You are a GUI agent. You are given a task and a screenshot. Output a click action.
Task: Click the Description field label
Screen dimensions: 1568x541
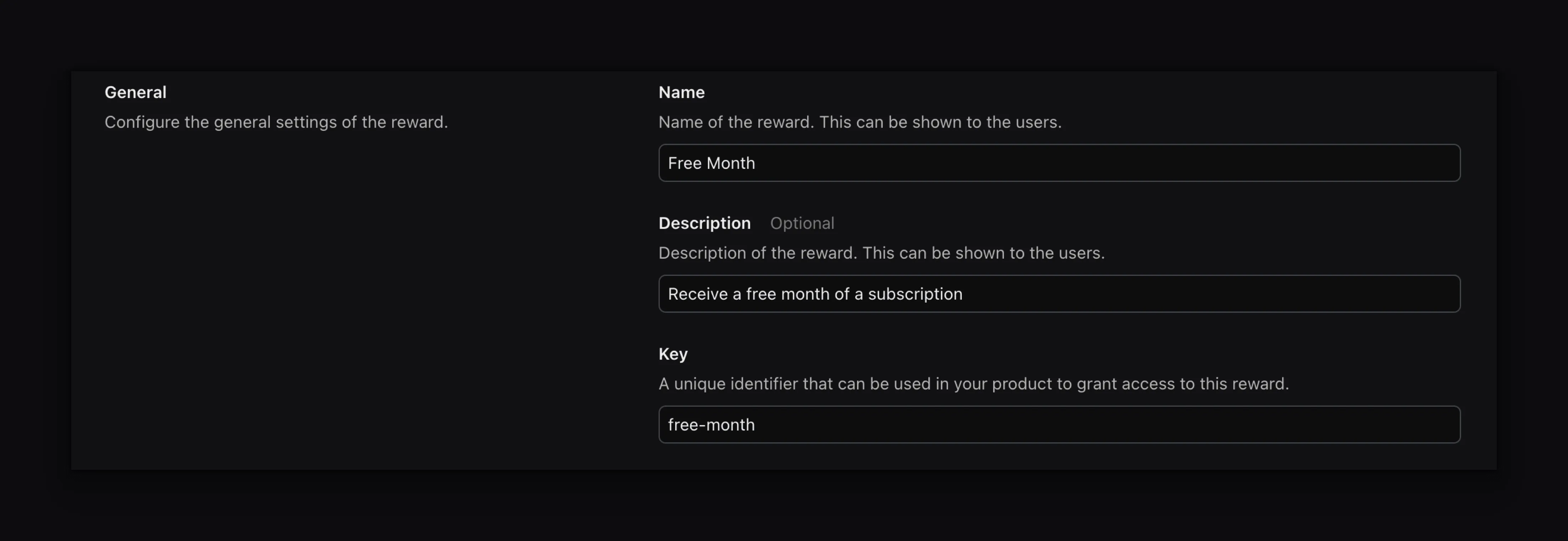(x=704, y=223)
